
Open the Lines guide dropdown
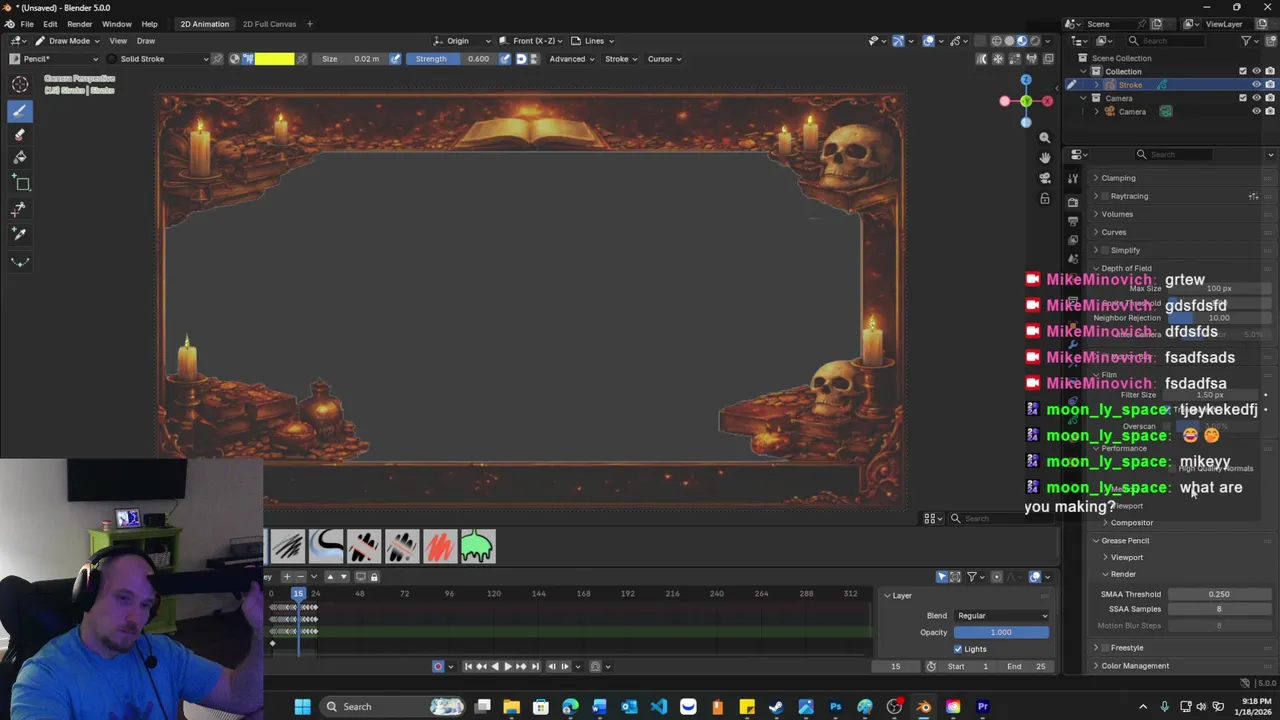tap(593, 41)
